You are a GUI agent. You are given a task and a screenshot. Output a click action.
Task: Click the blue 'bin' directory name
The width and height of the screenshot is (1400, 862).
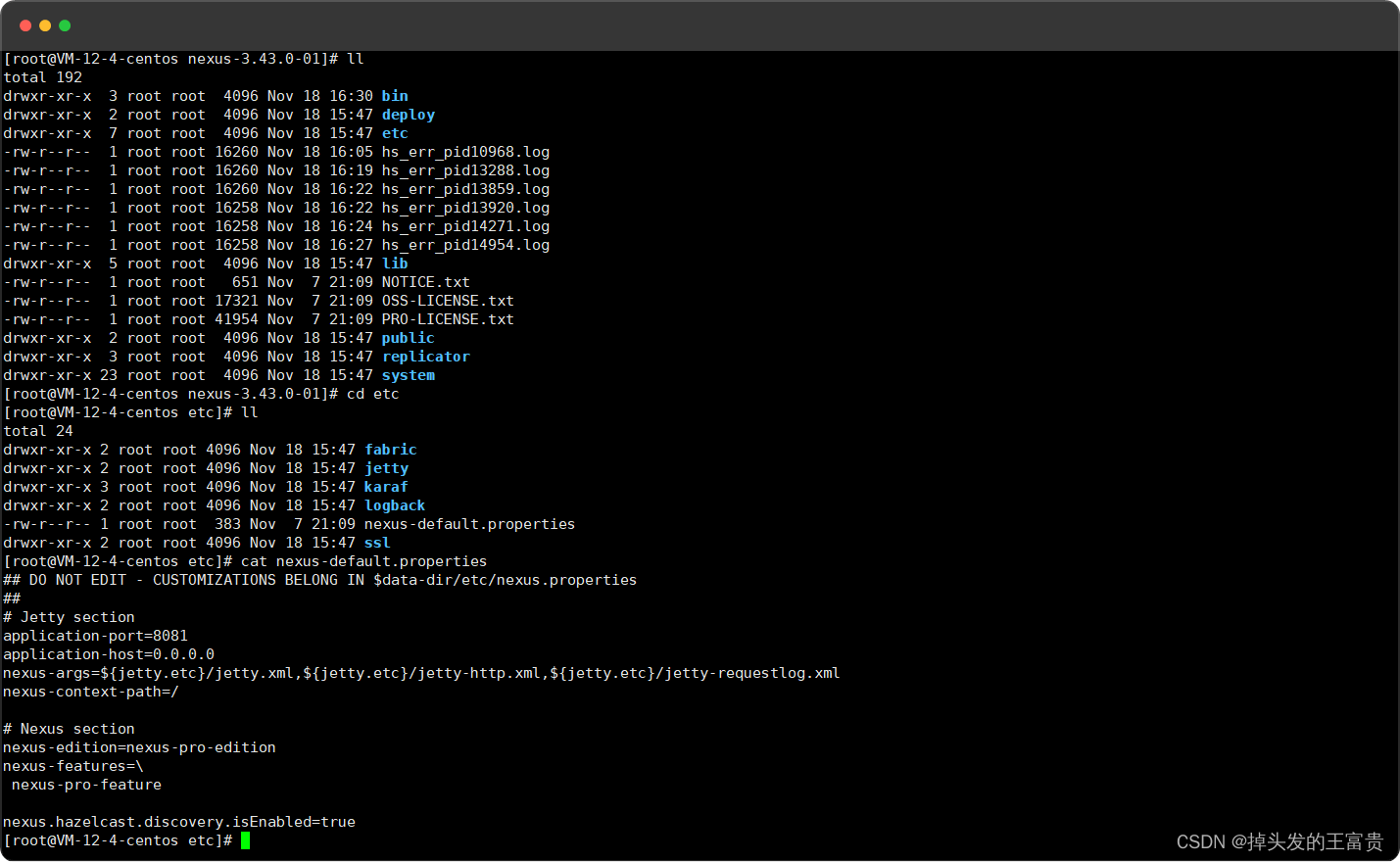coord(395,96)
